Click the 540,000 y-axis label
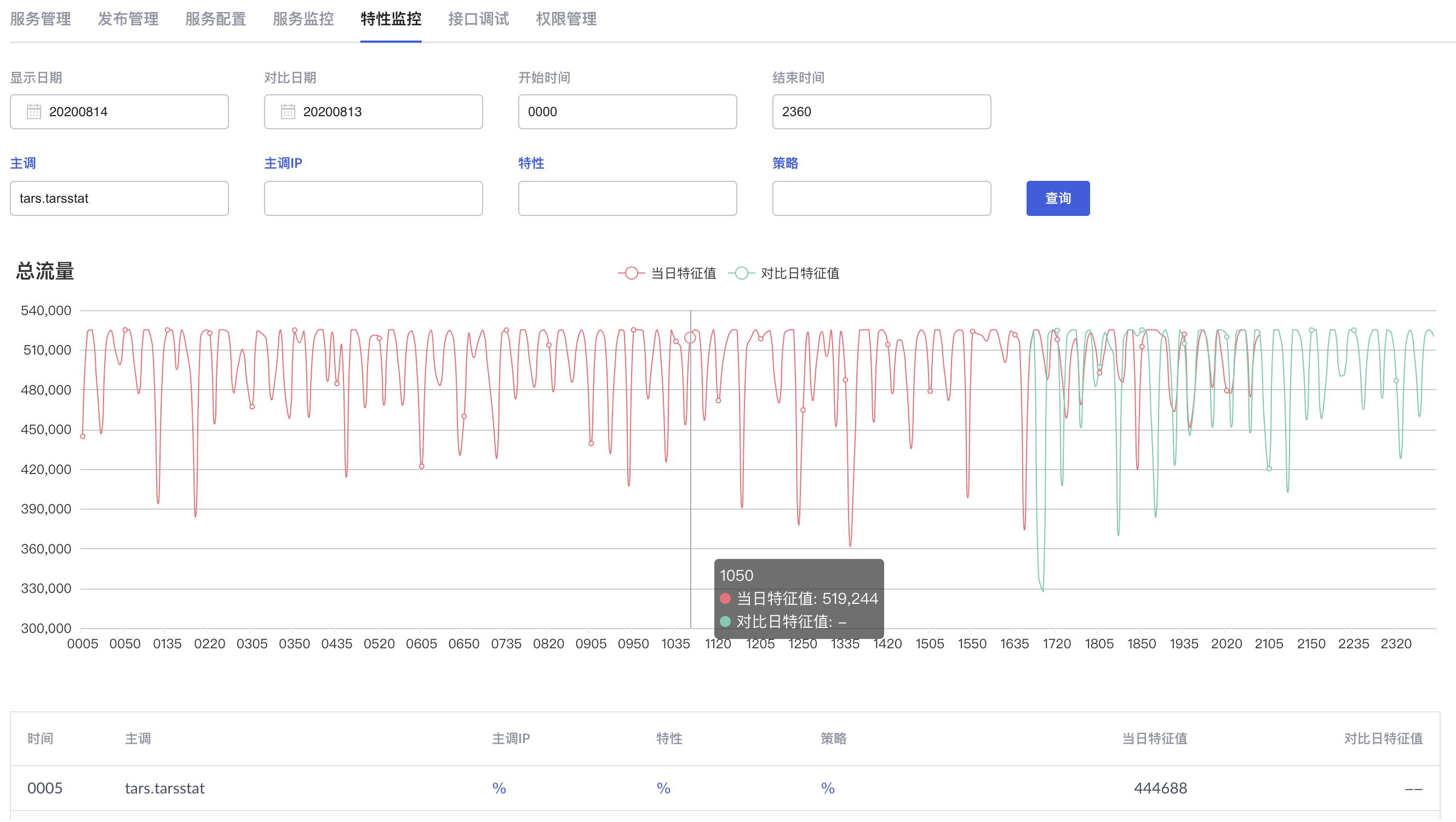 pyautogui.click(x=46, y=310)
